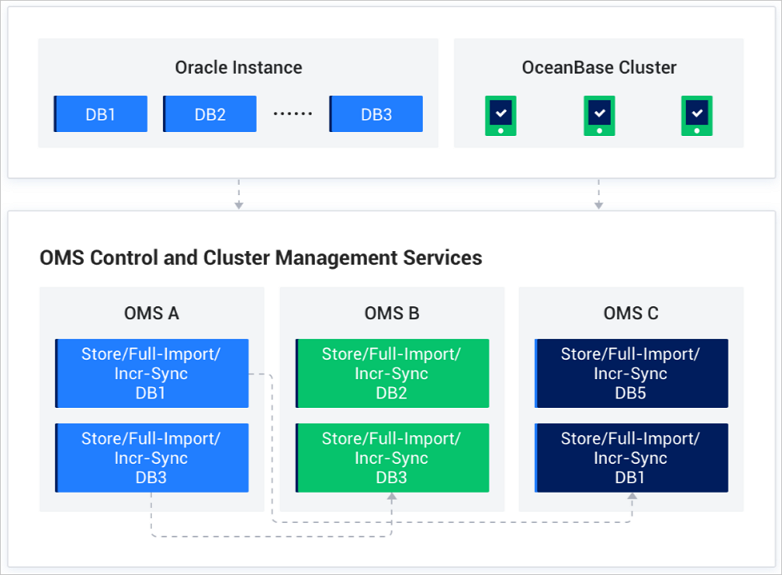Click the OMS A Incr-Sync DB1 block
The width and height of the screenshot is (782, 575).
(151, 373)
